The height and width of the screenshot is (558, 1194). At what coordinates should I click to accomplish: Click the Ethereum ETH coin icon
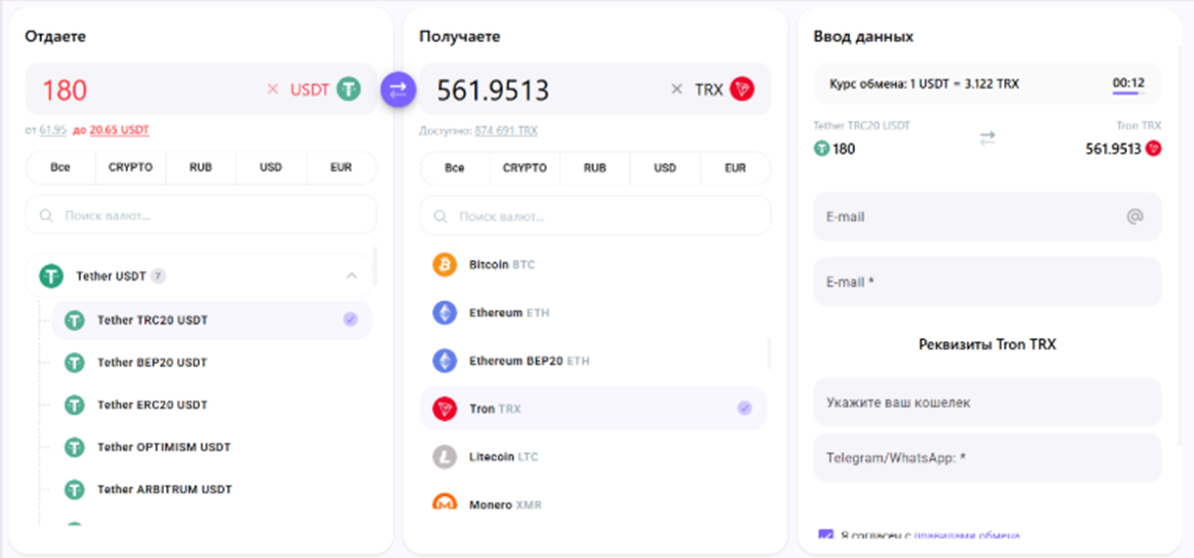[445, 313]
